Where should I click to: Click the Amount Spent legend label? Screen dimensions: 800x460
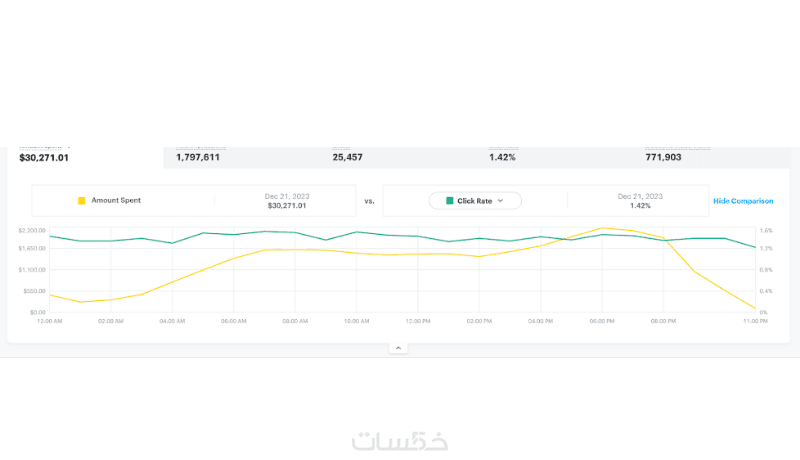pos(116,201)
